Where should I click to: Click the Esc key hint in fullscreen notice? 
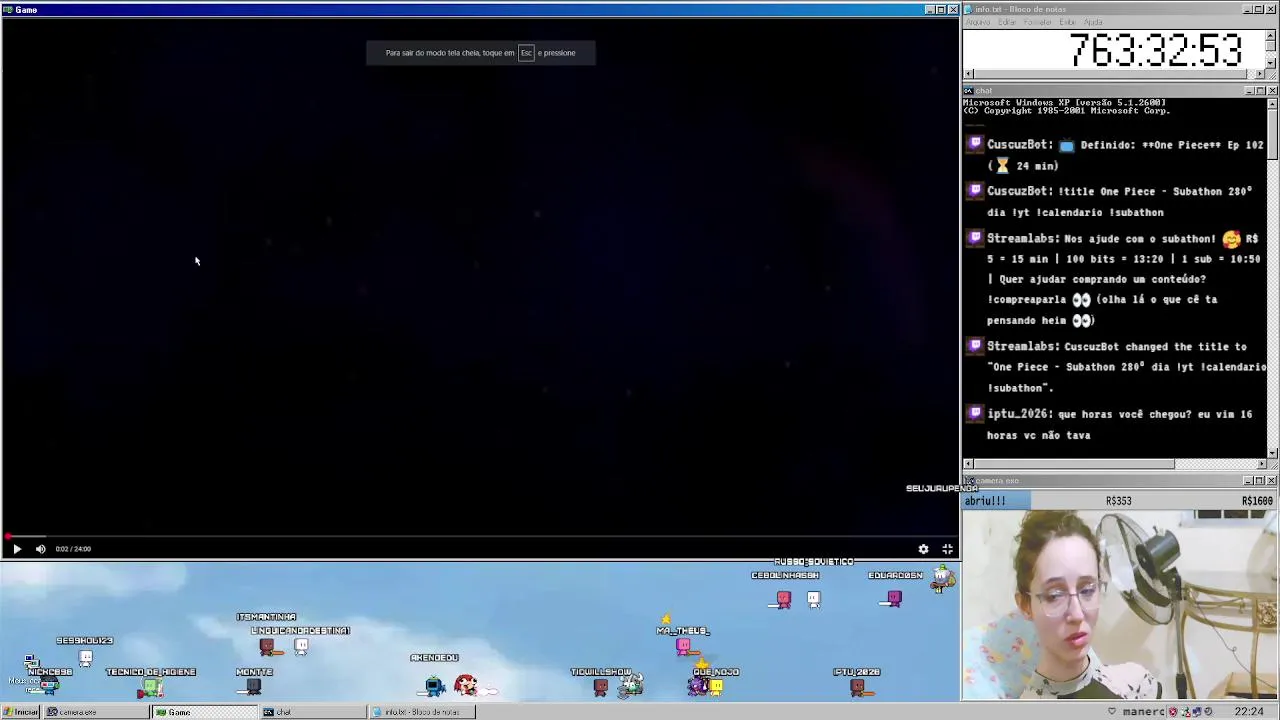tap(526, 53)
